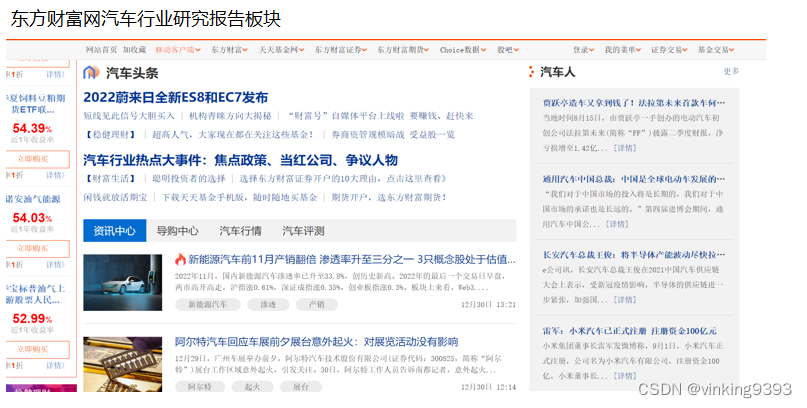Expand the 基金交易 dropdown
Viewport: 807px width, 408px height.
point(716,50)
